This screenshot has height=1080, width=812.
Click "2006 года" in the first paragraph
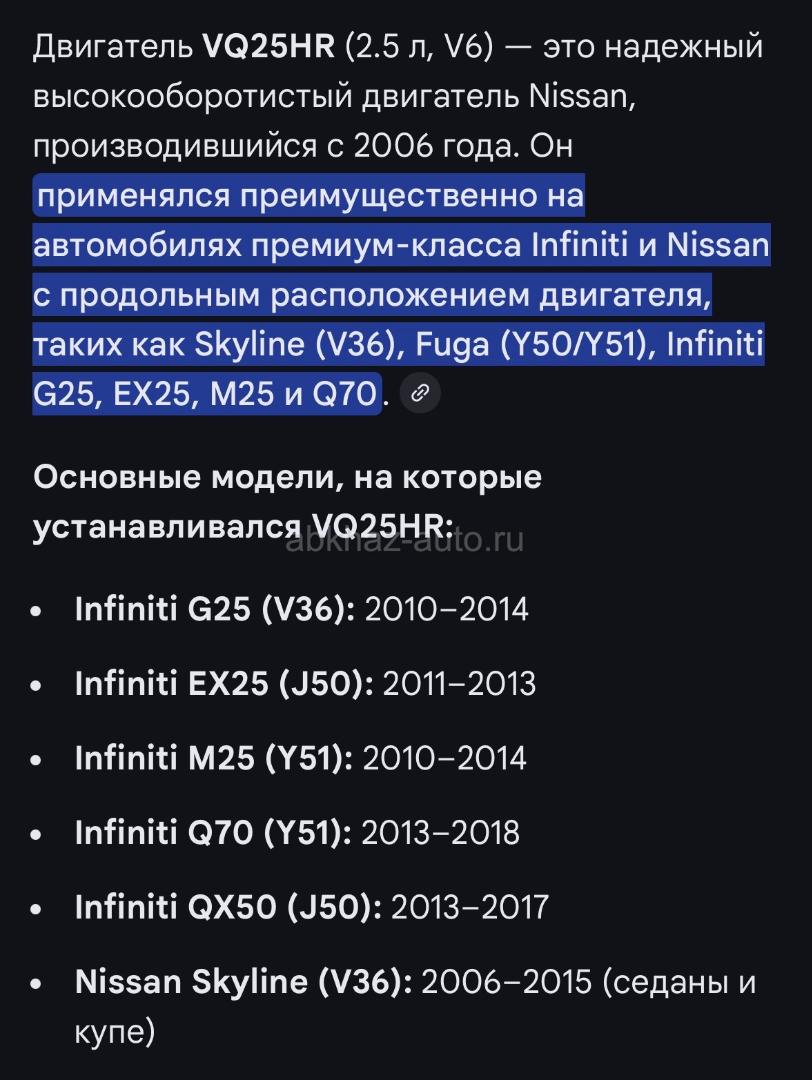coord(436,146)
